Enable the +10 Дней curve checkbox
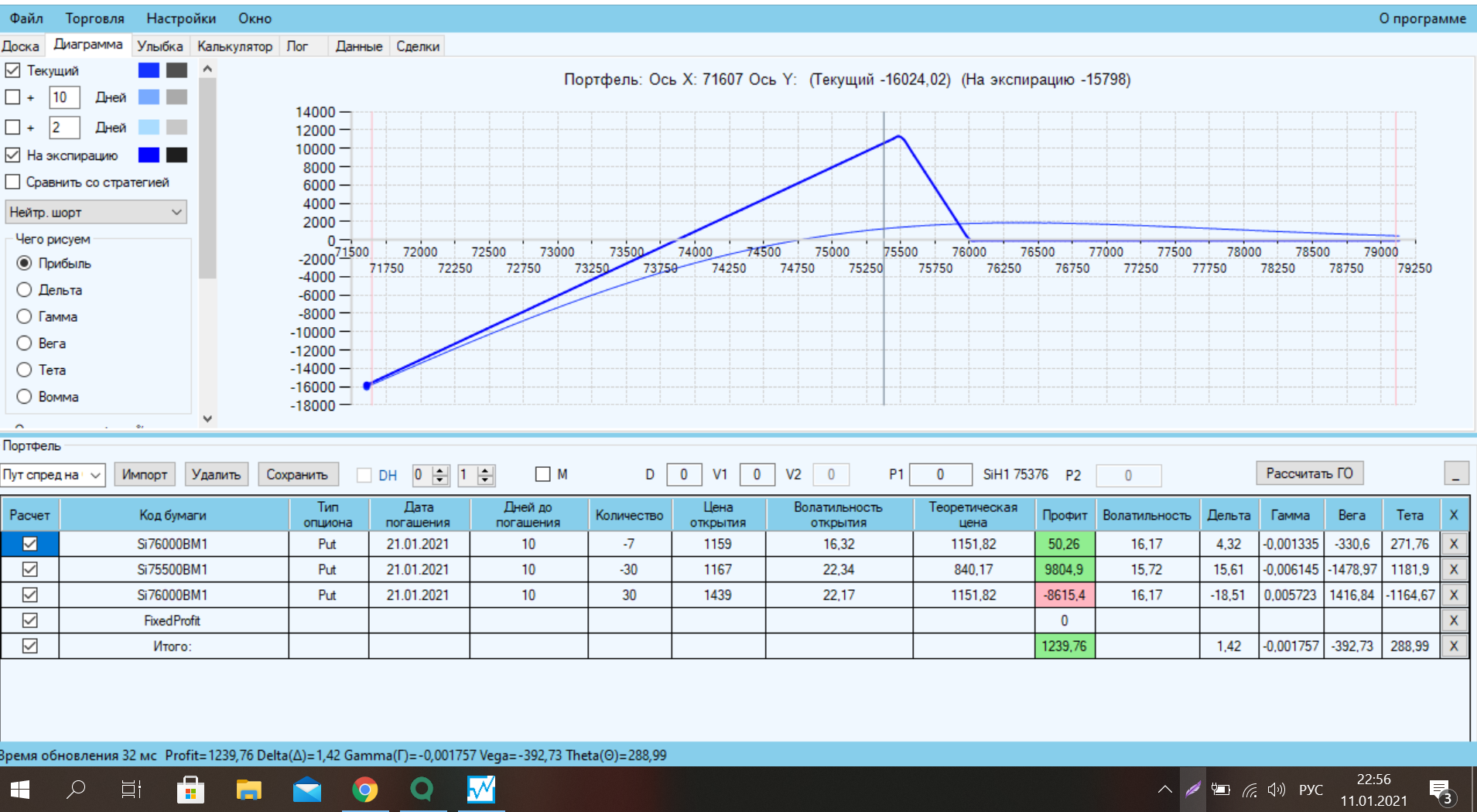The image size is (1477, 812). 12,97
